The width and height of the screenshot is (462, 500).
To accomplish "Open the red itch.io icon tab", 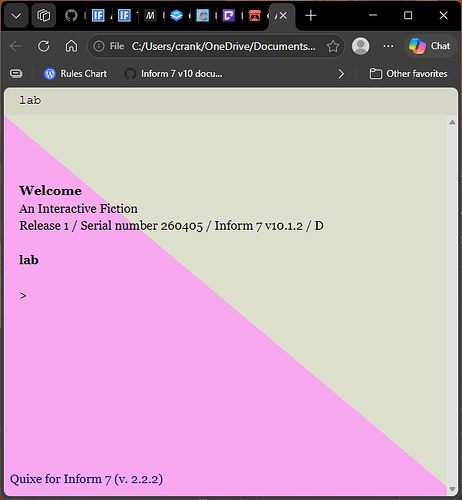I will (255, 15).
